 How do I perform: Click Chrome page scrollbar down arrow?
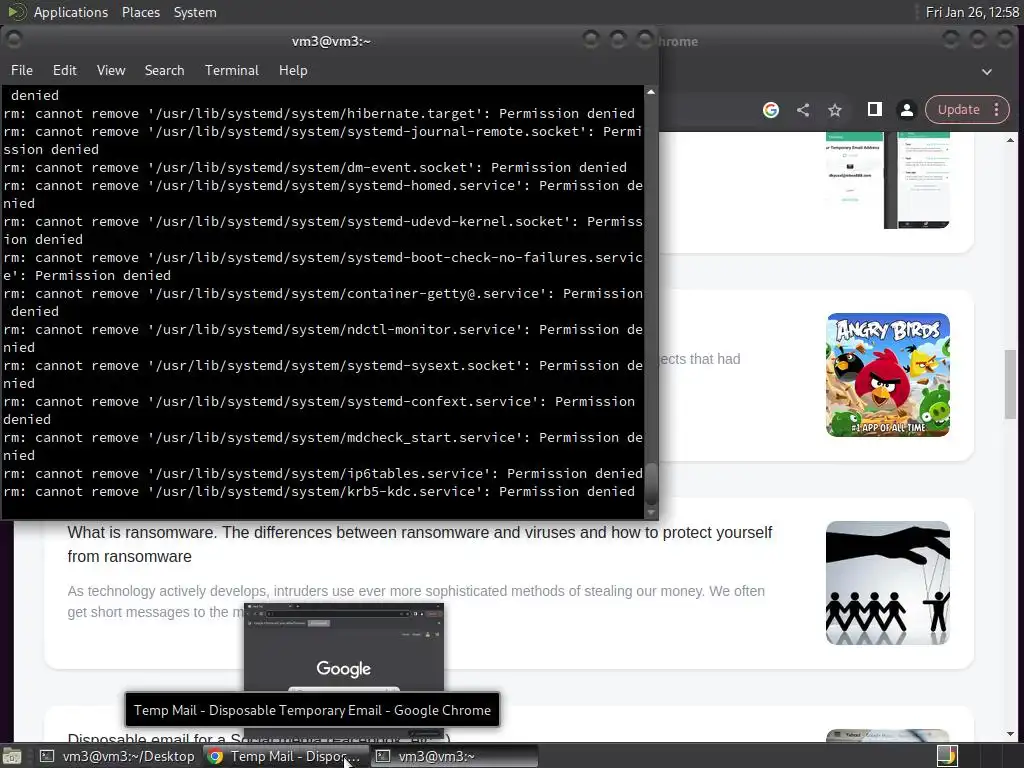[x=1010, y=734]
